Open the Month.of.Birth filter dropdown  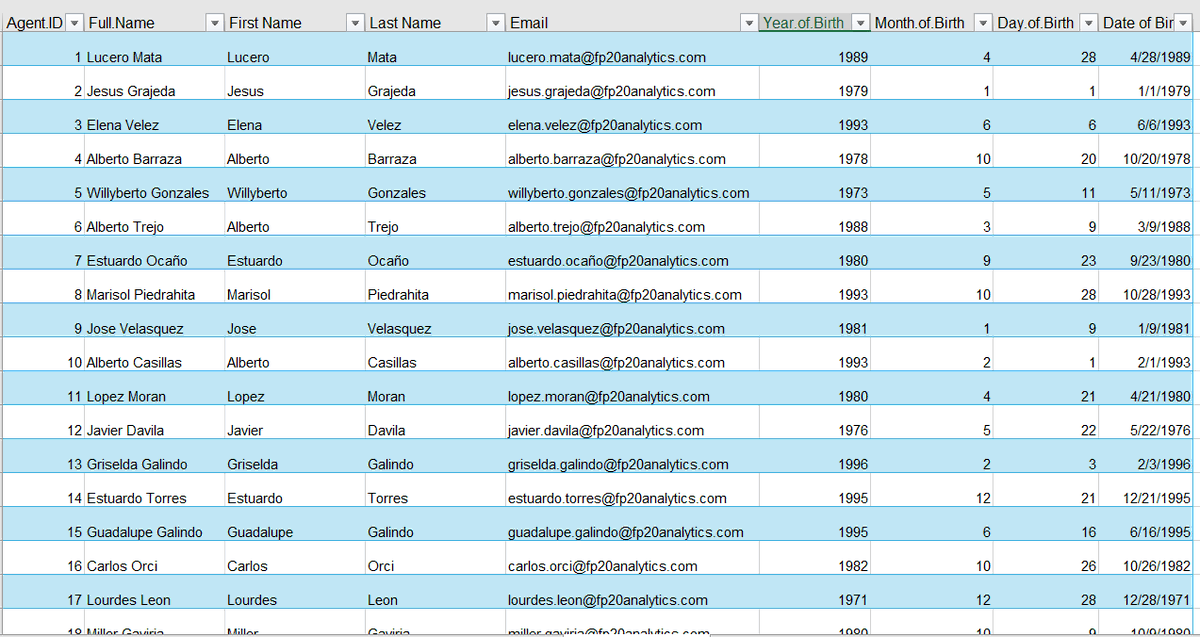tap(981, 22)
